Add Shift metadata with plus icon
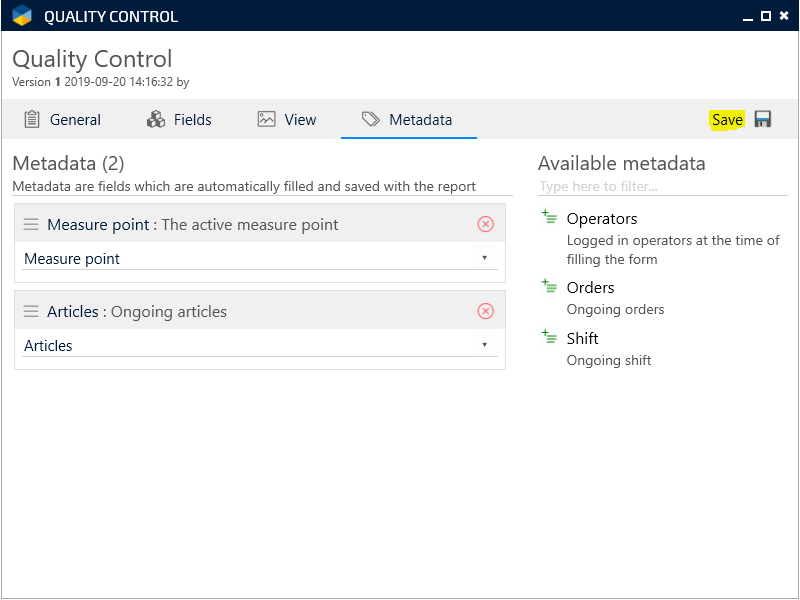This screenshot has height=600, width=800. click(549, 337)
